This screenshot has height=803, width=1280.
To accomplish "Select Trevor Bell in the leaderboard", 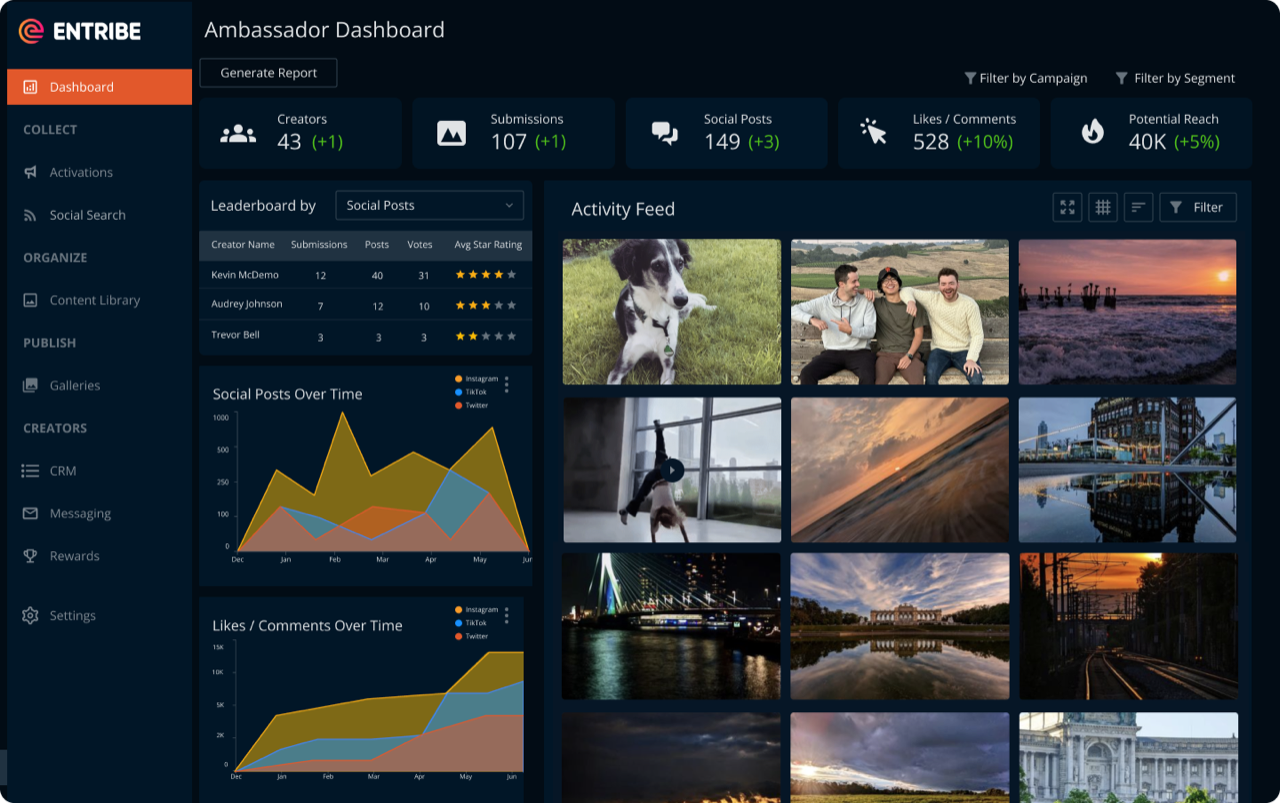I will point(235,335).
